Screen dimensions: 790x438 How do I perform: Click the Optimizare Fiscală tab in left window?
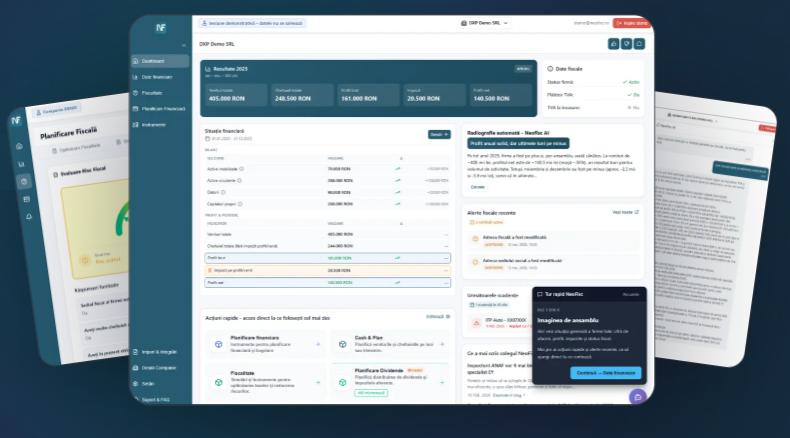click(x=76, y=148)
